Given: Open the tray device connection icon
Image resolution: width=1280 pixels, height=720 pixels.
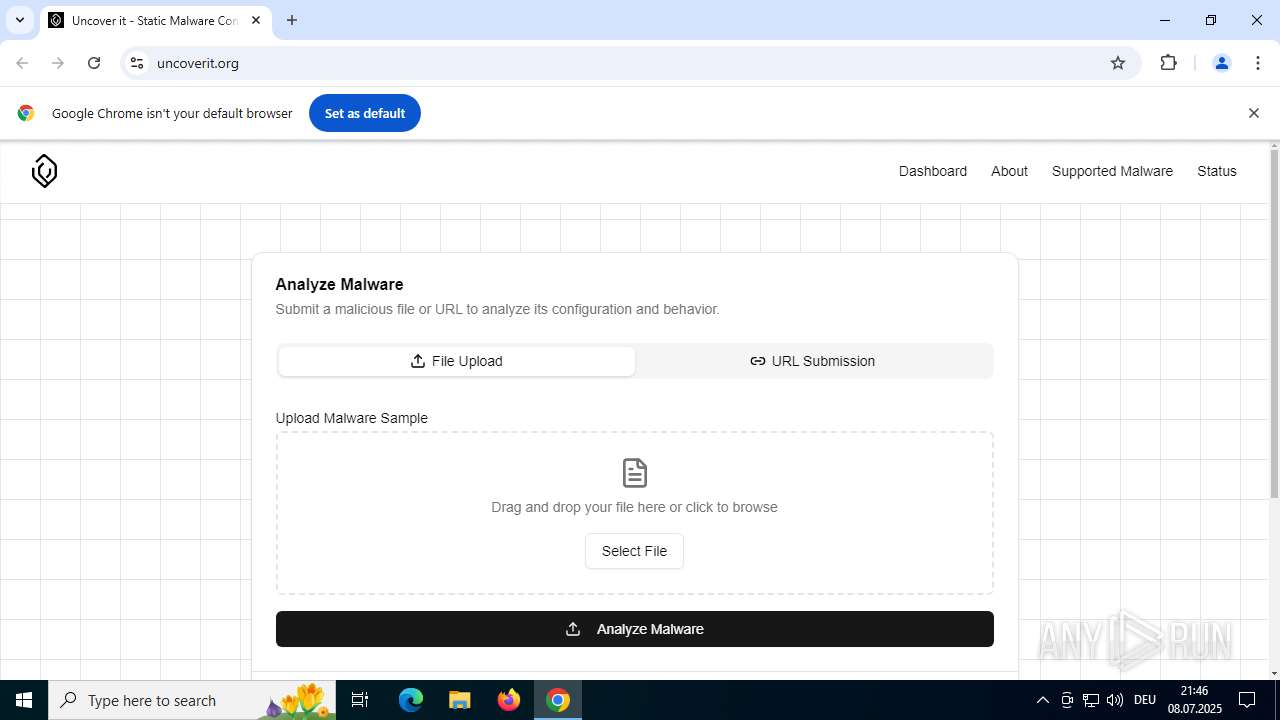Looking at the screenshot, I should [x=1067, y=700].
